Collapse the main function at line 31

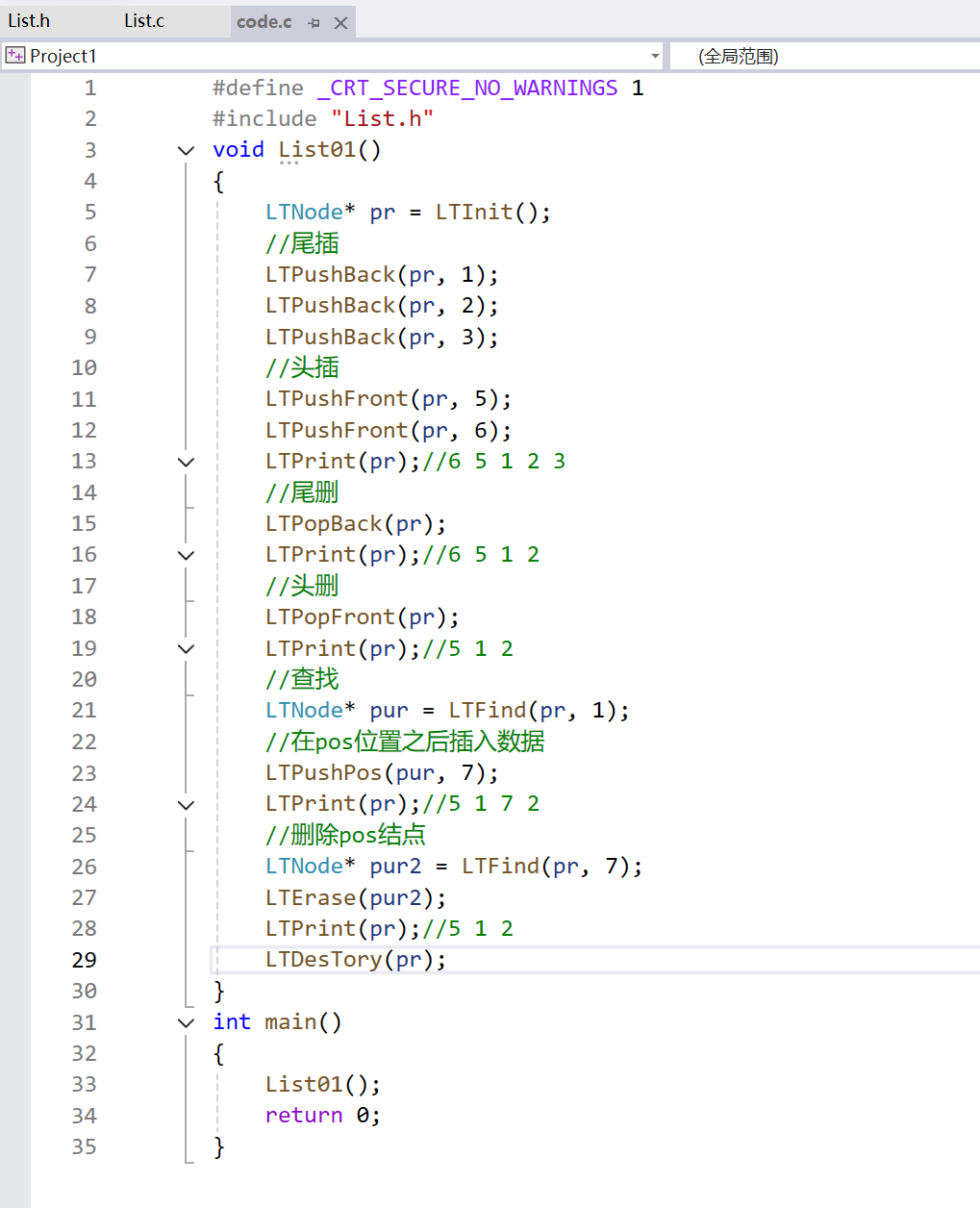[x=187, y=1022]
